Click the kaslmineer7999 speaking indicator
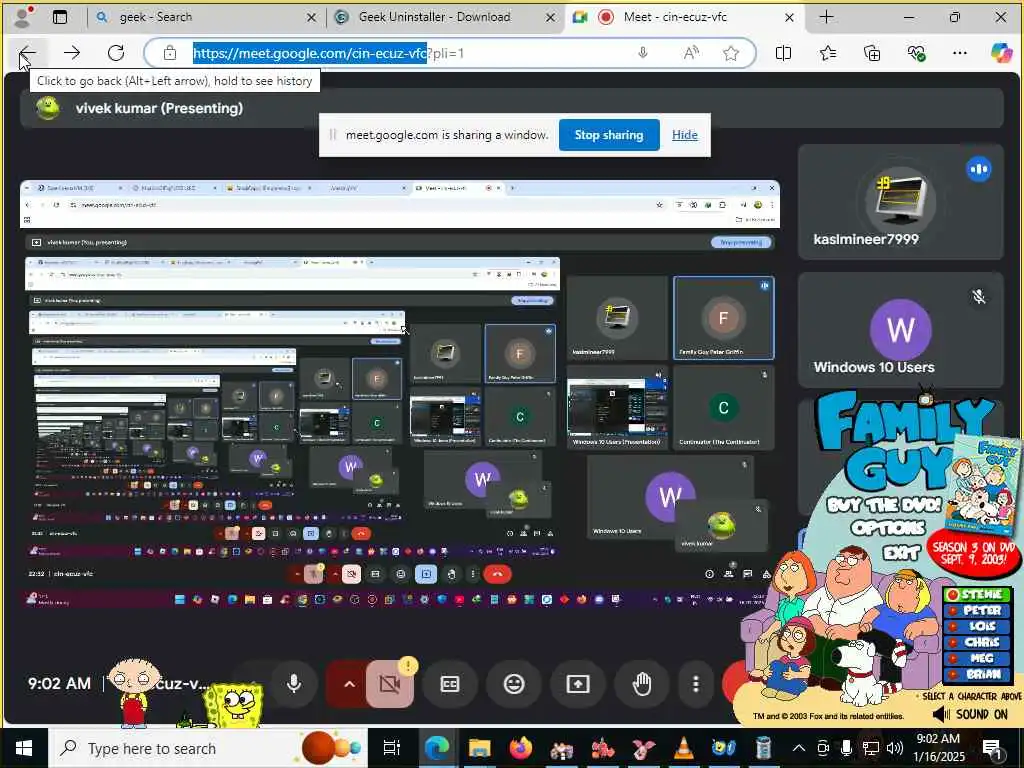 click(x=978, y=169)
